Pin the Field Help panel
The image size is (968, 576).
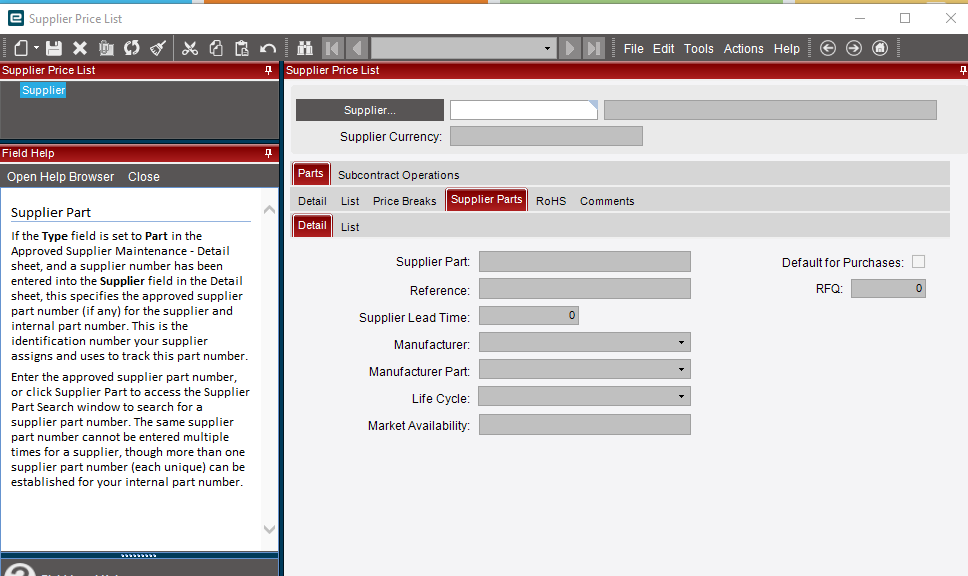click(268, 153)
